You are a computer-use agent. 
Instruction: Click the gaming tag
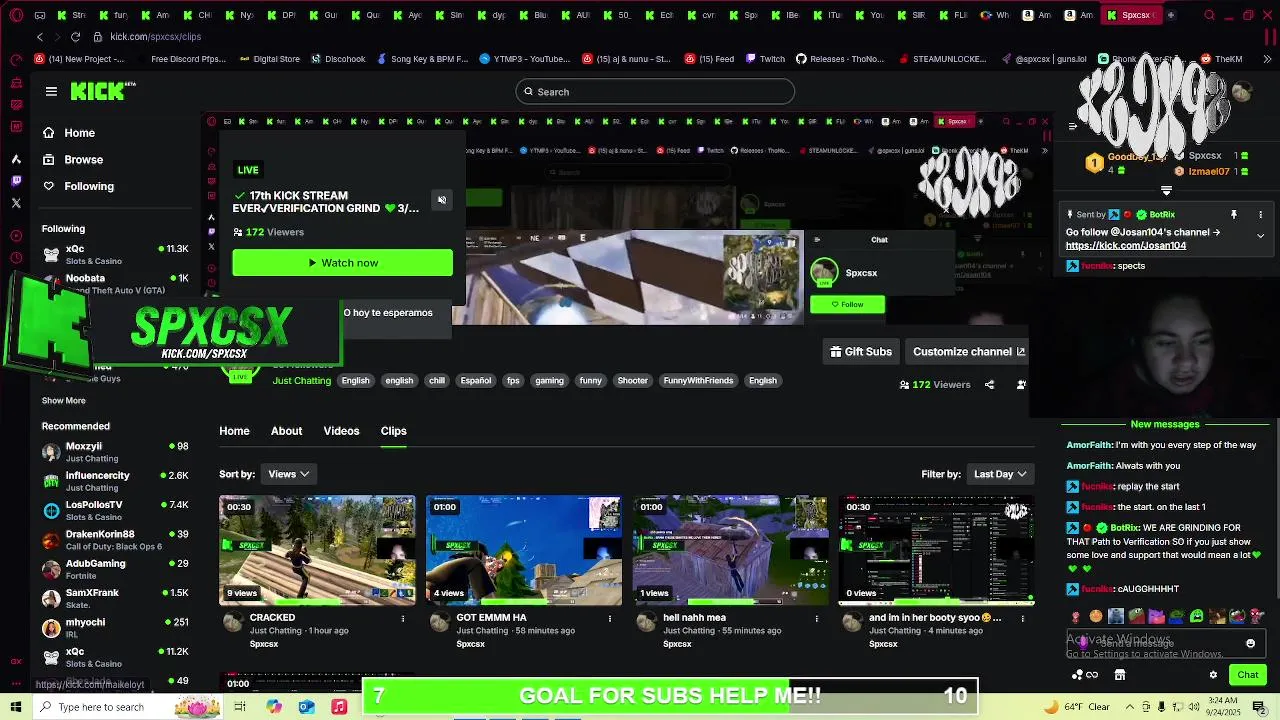pyautogui.click(x=549, y=381)
